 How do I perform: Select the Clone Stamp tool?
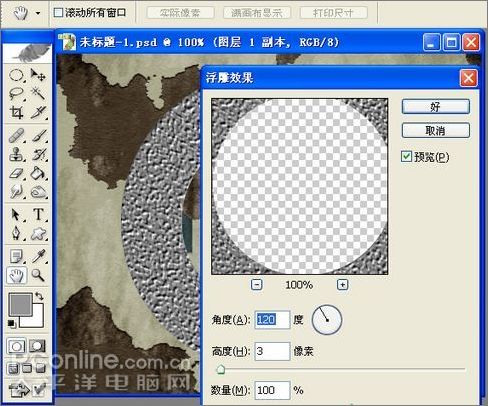[16, 155]
